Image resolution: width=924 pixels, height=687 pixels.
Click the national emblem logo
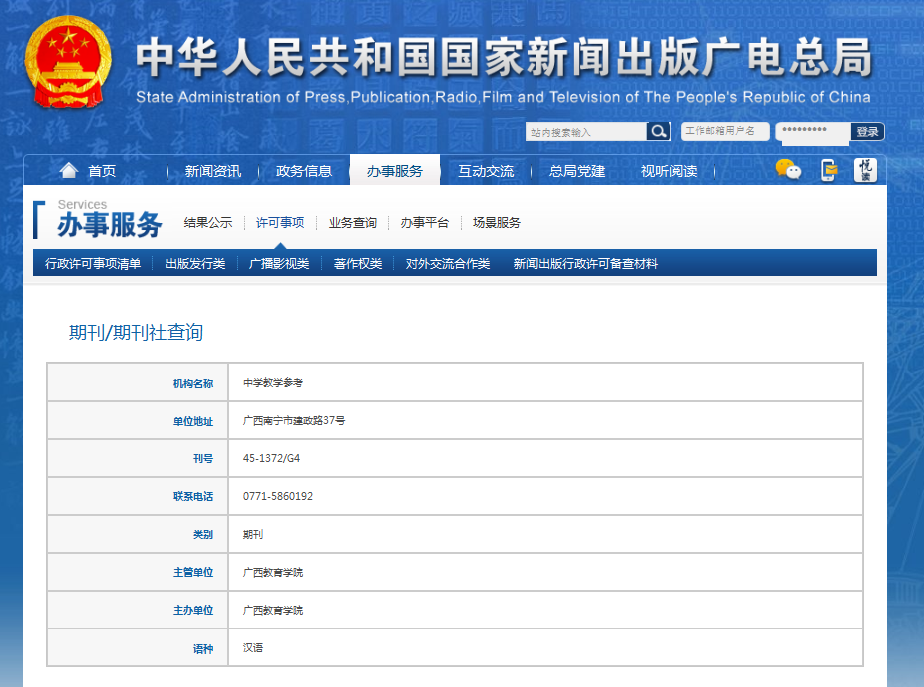pos(68,62)
